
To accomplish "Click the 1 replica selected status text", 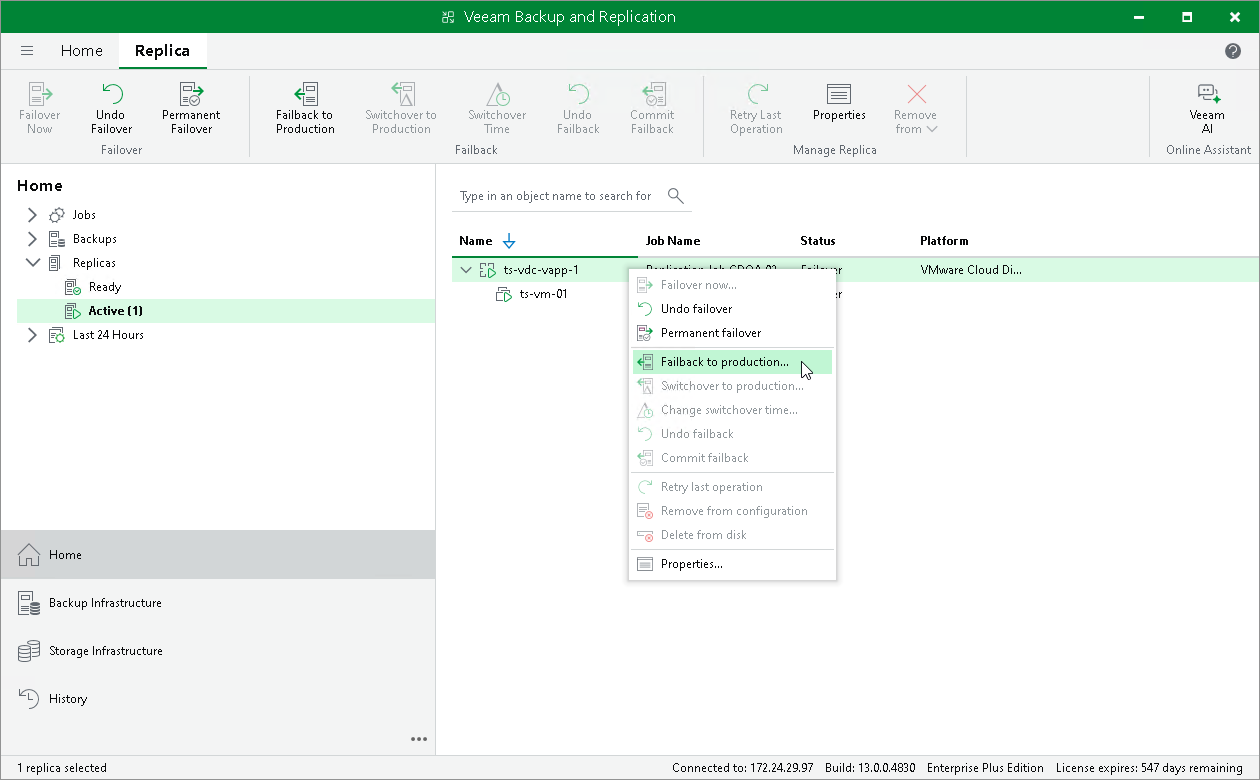I will point(62,768).
